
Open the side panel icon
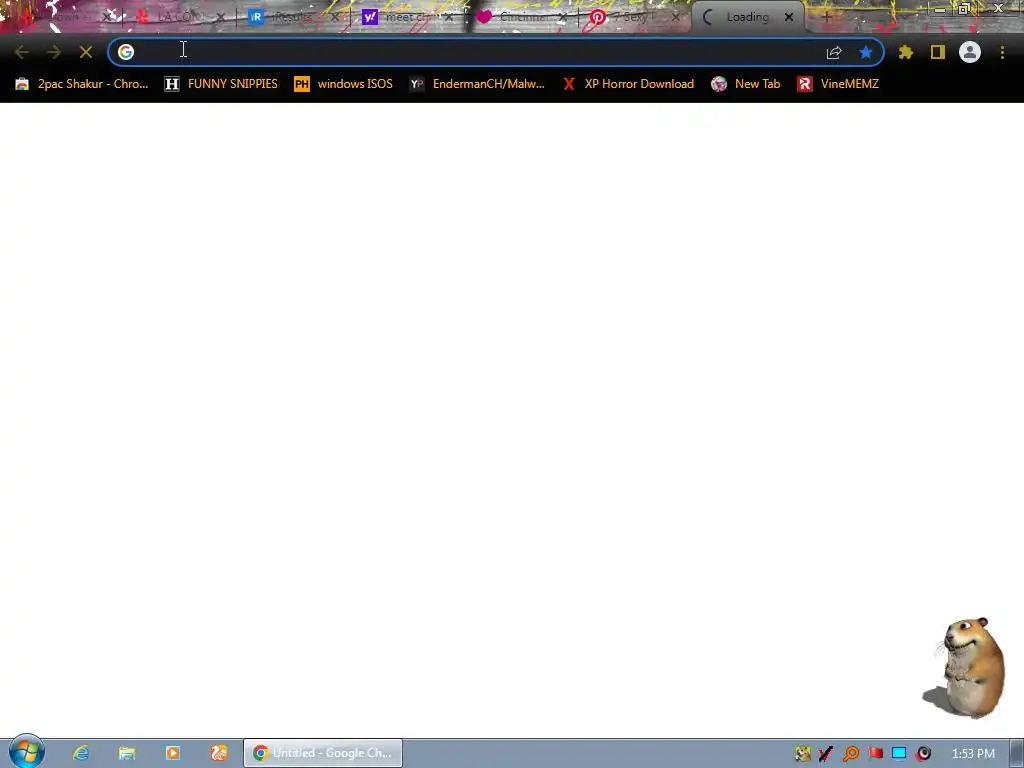tap(938, 52)
